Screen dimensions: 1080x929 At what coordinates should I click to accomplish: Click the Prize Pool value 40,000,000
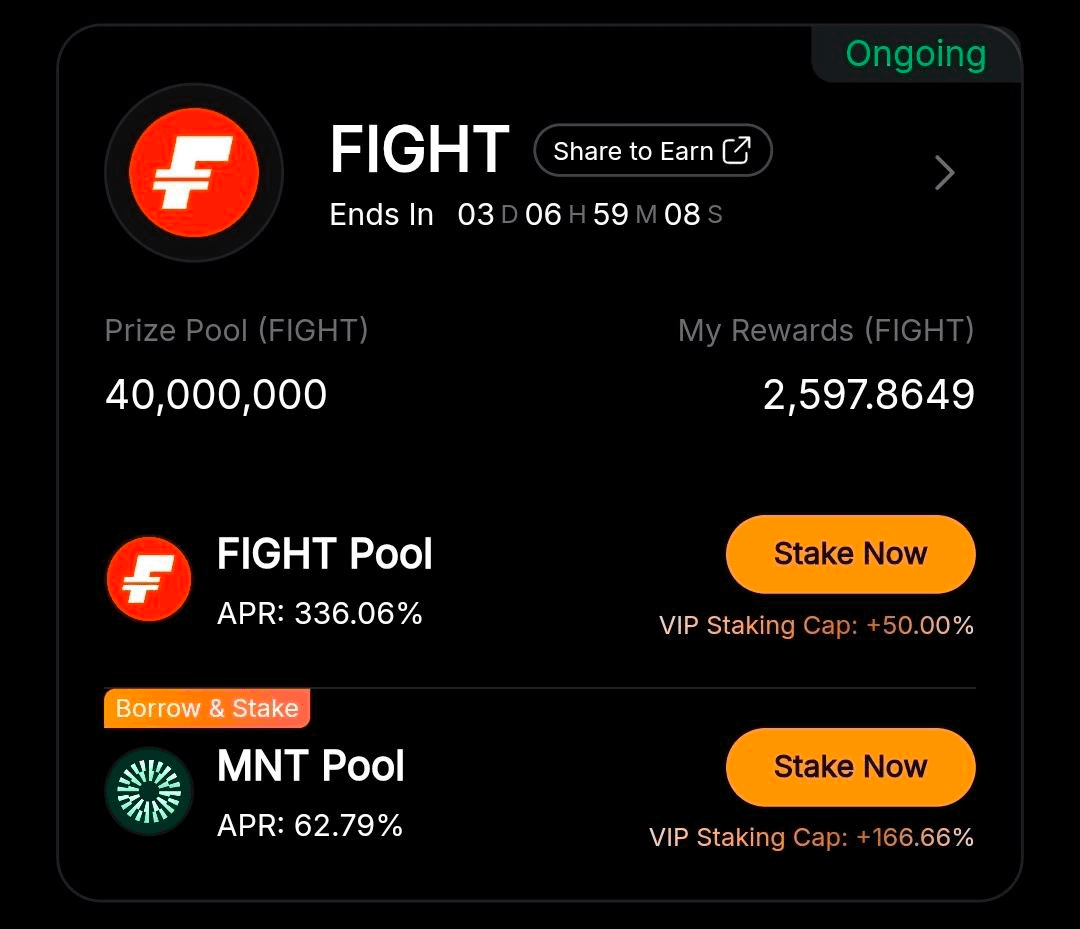(x=216, y=395)
